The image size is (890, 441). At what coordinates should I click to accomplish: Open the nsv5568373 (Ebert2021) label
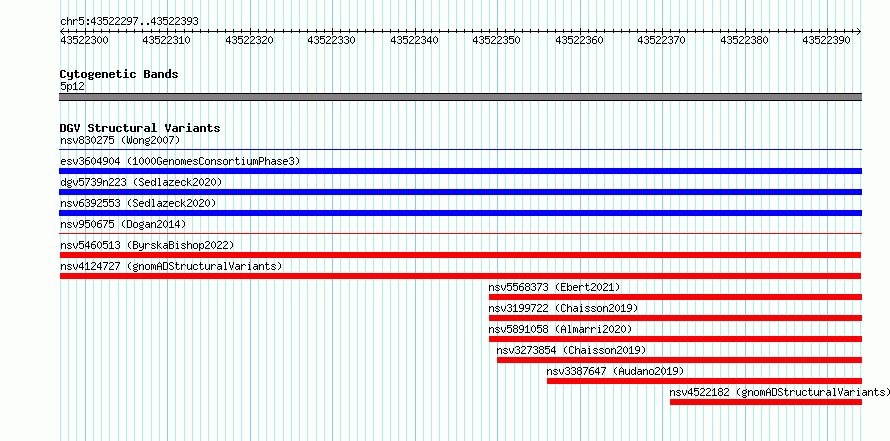coord(555,287)
